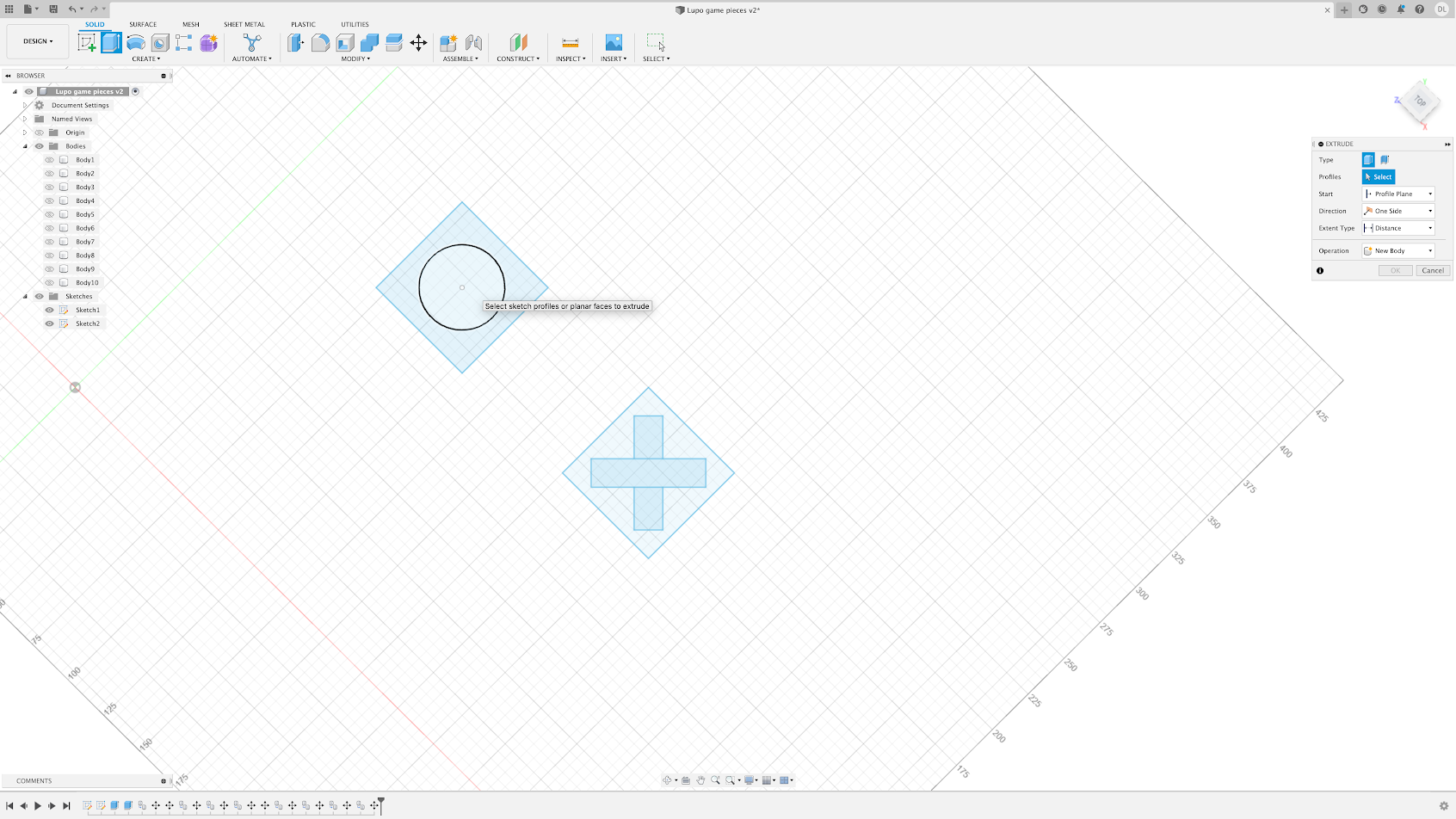Select the Shell tool icon
1456x819 pixels.
[345, 42]
